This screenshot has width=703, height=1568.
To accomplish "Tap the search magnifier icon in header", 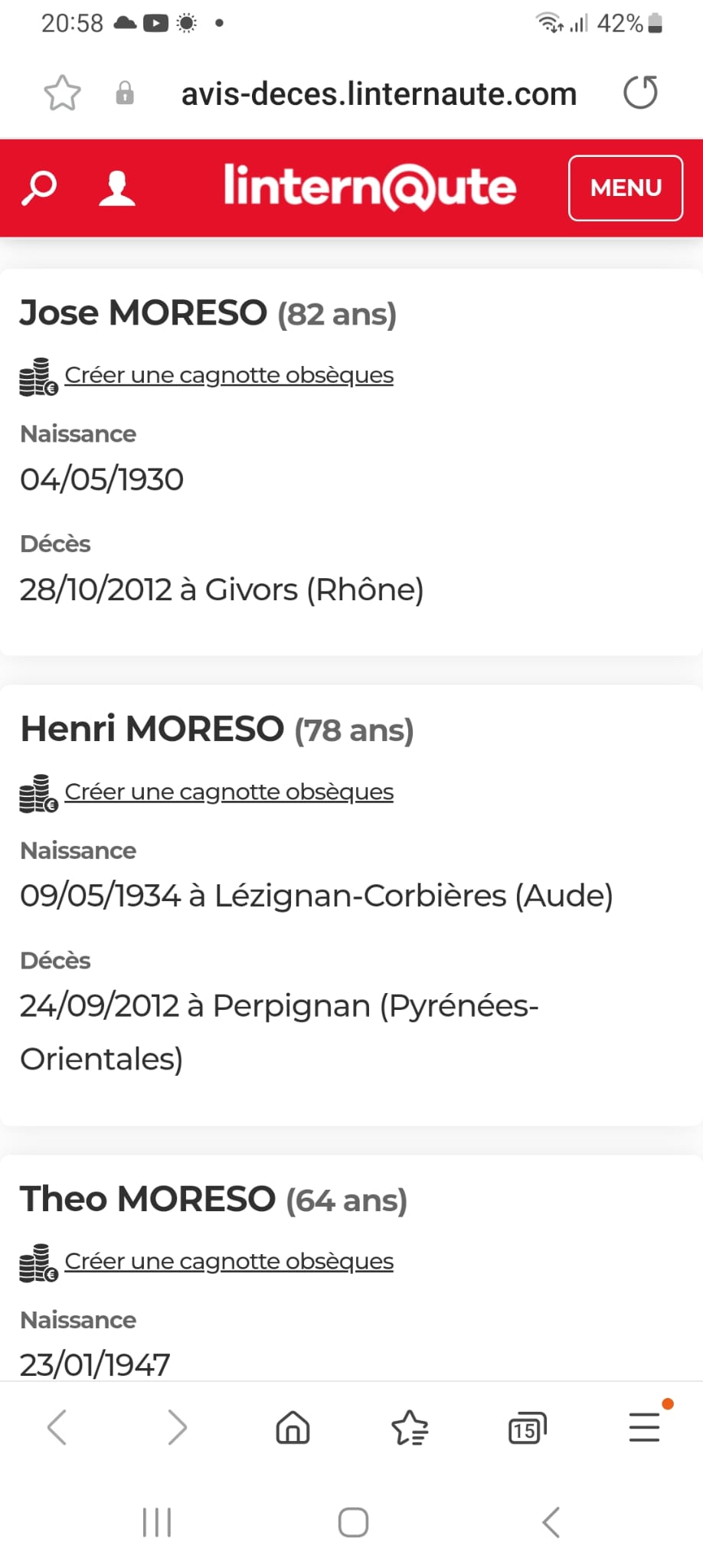I will click(x=39, y=188).
